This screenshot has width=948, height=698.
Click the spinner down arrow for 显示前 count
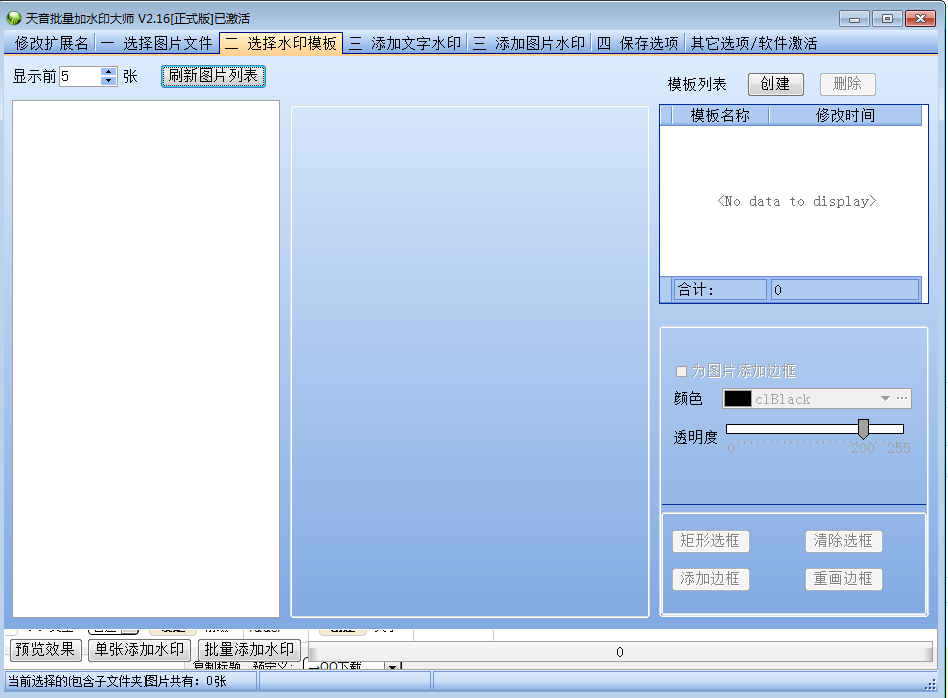109,81
